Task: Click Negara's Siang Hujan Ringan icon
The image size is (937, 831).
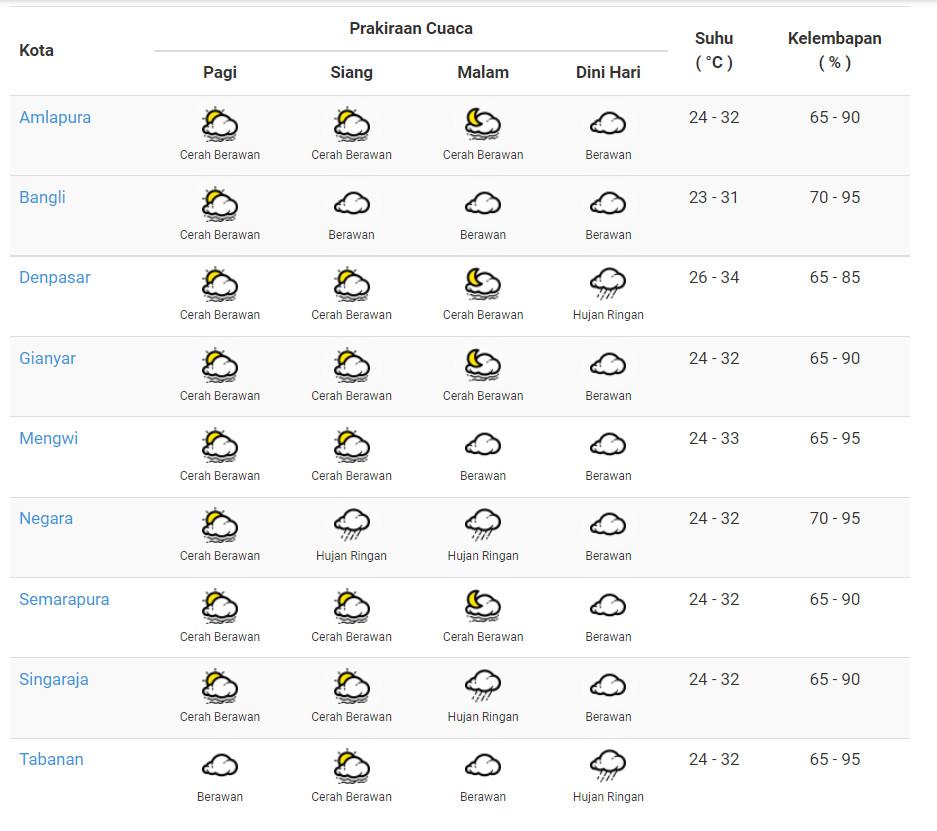Action: [351, 525]
